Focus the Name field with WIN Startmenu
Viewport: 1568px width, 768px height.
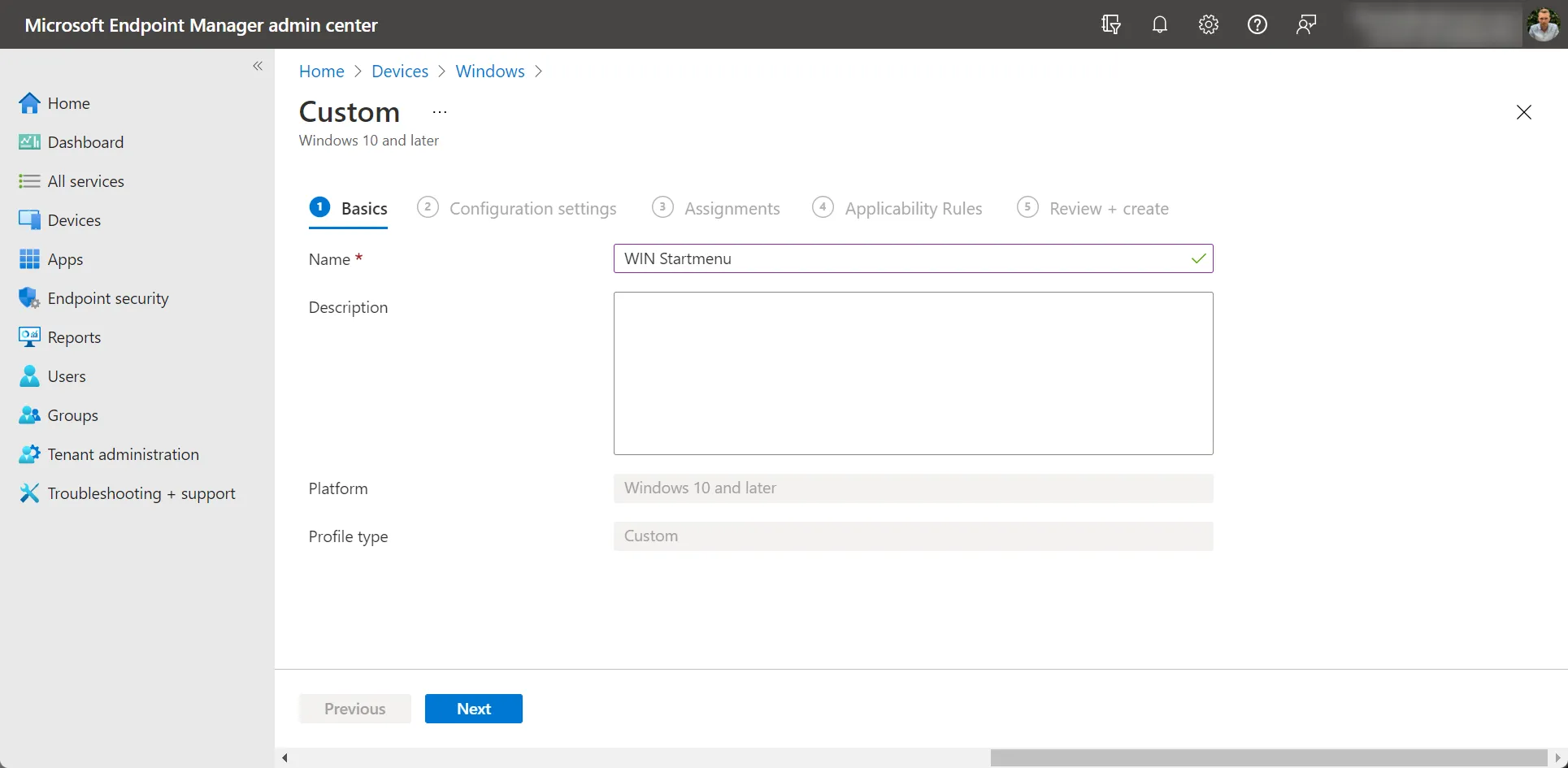(914, 258)
